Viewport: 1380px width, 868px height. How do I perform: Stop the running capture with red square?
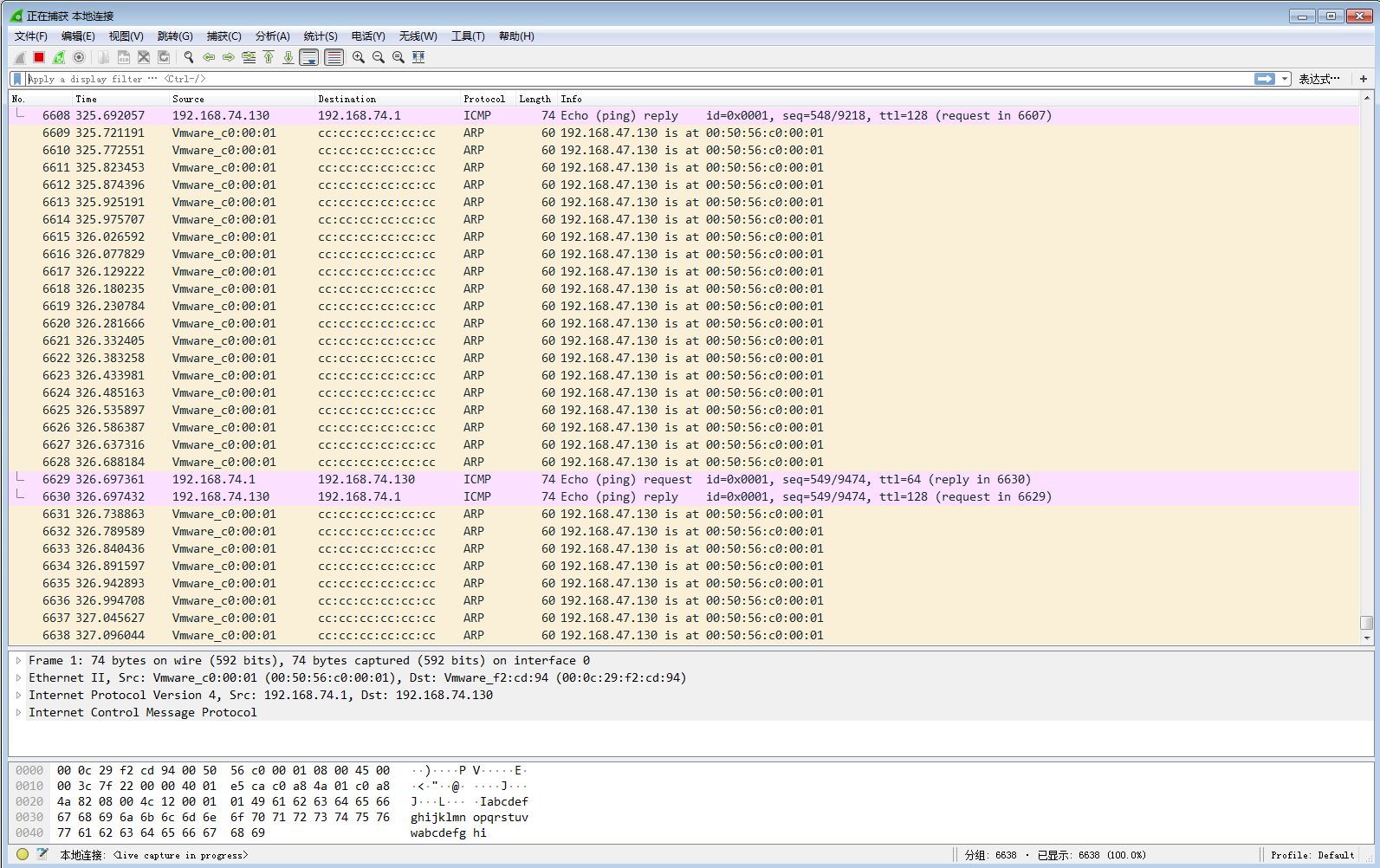click(x=39, y=57)
